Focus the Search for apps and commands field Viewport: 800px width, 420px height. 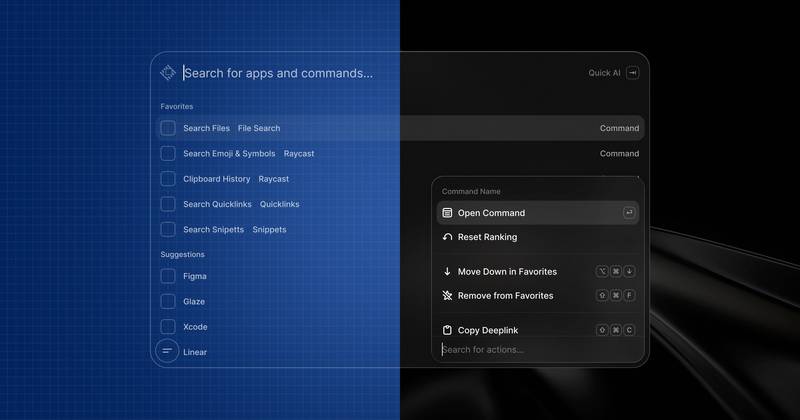coord(279,73)
